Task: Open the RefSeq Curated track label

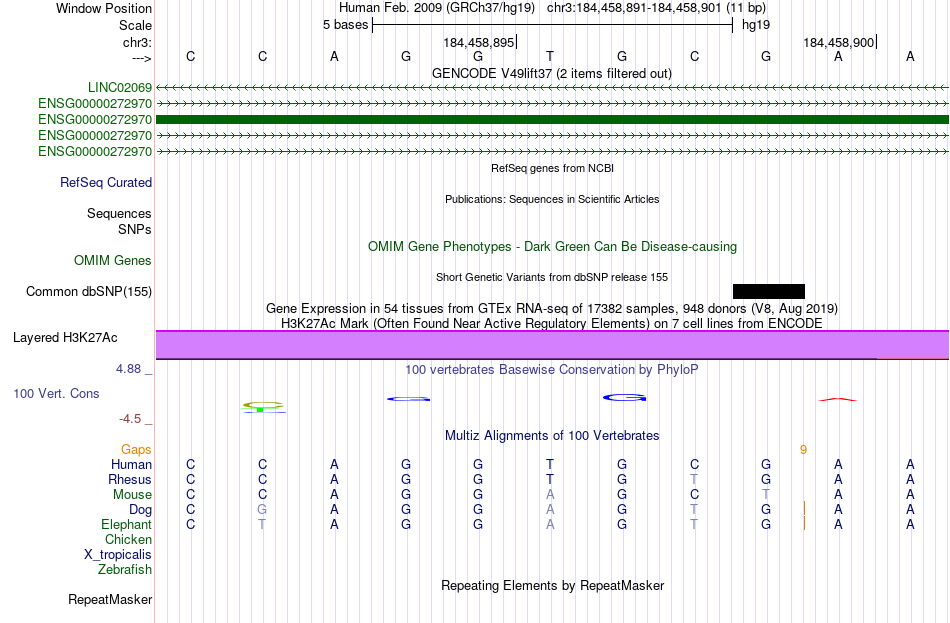Action: (x=105, y=182)
